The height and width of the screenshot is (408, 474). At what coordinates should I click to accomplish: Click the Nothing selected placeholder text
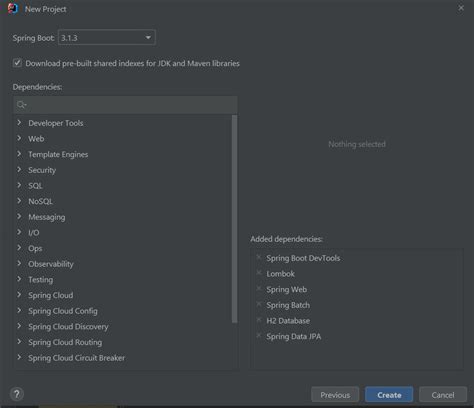[357, 144]
